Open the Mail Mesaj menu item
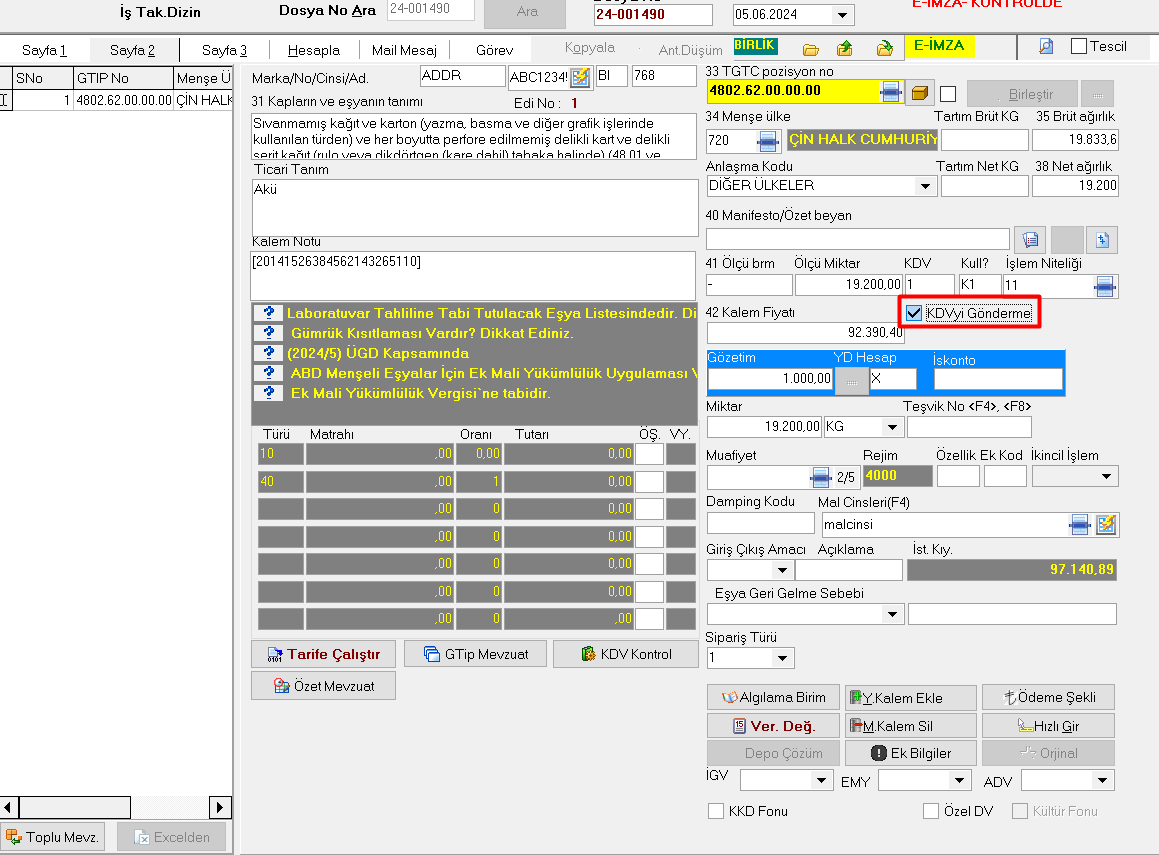This screenshot has width=1159, height=855. 404,50
